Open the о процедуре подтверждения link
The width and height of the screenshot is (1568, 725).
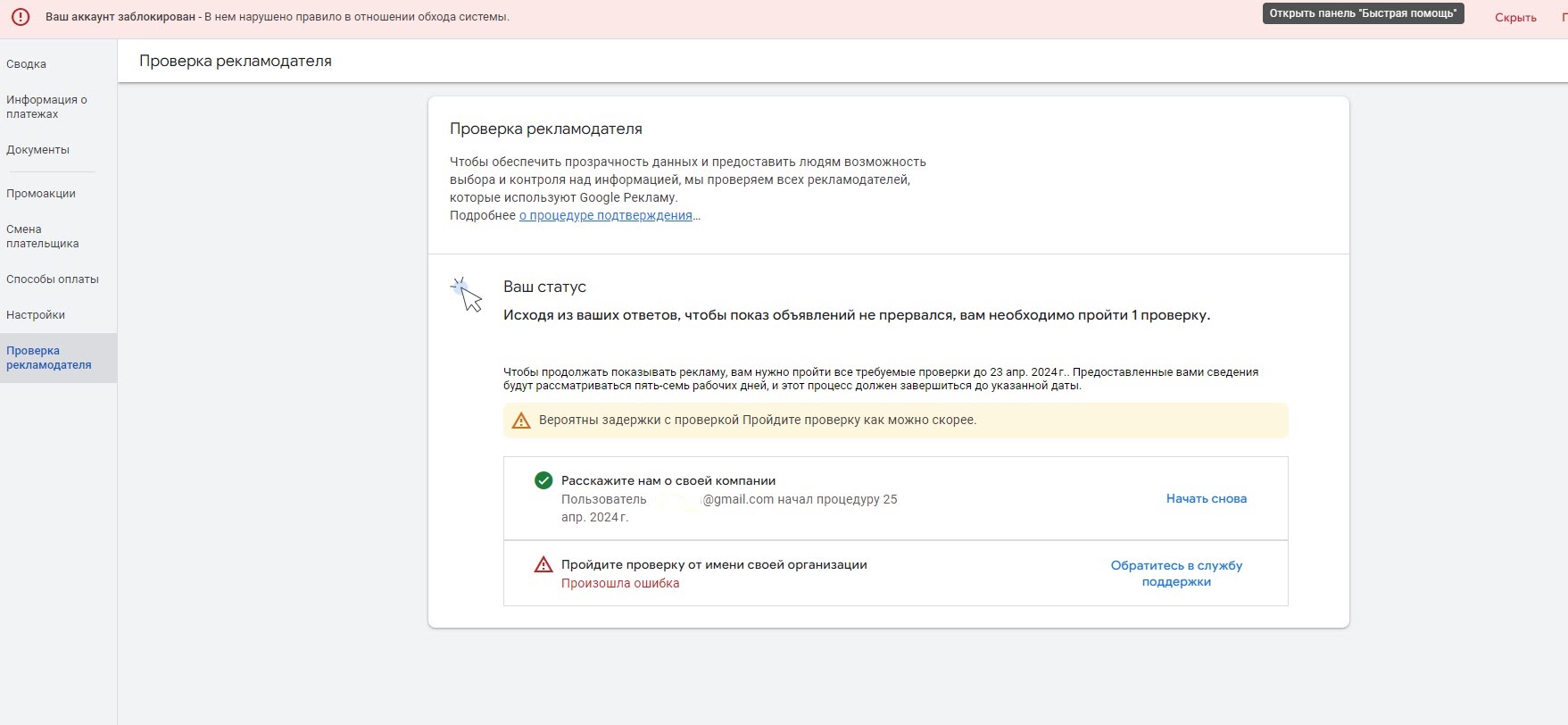pos(606,215)
